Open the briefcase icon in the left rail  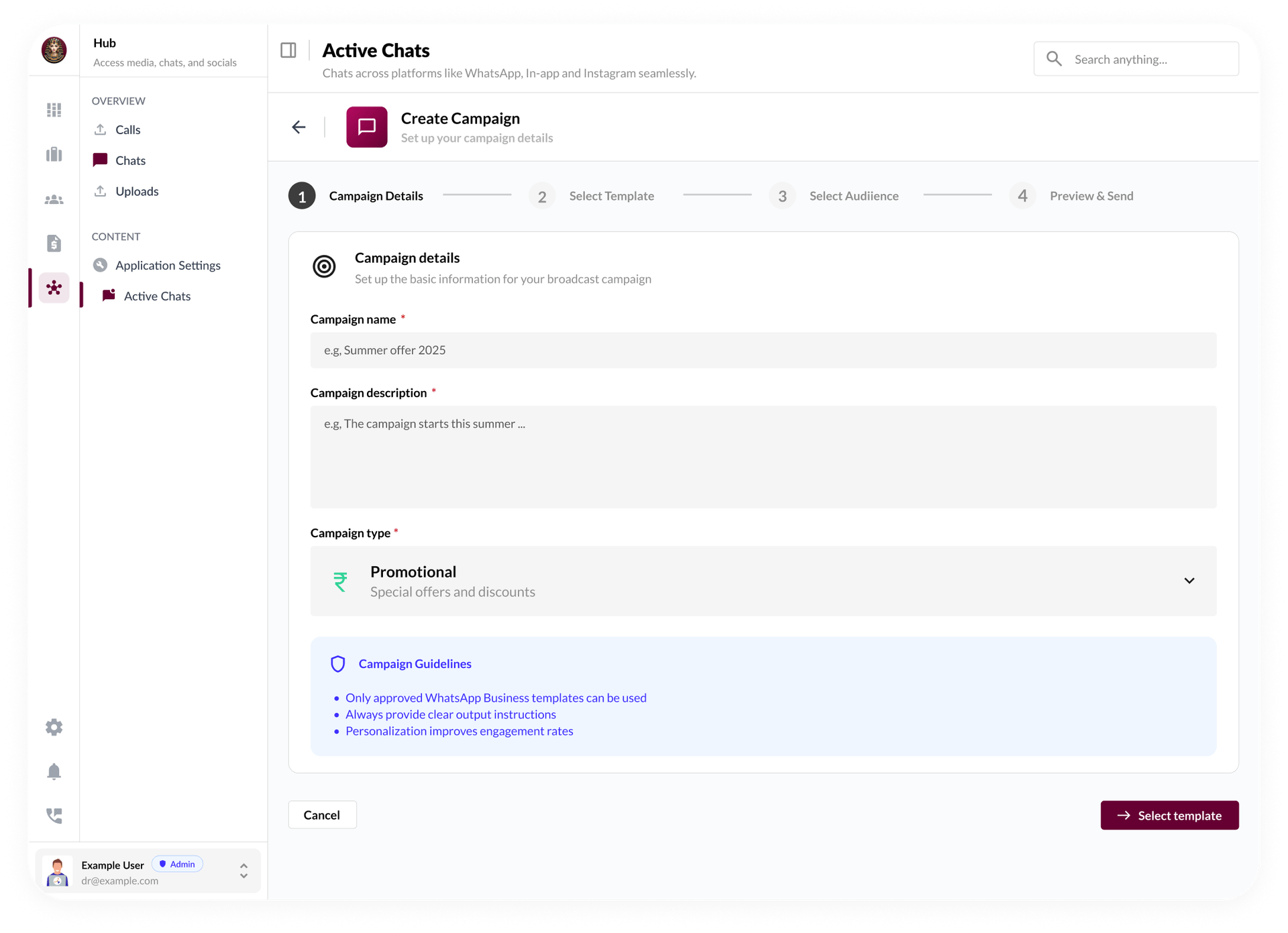coord(54,154)
